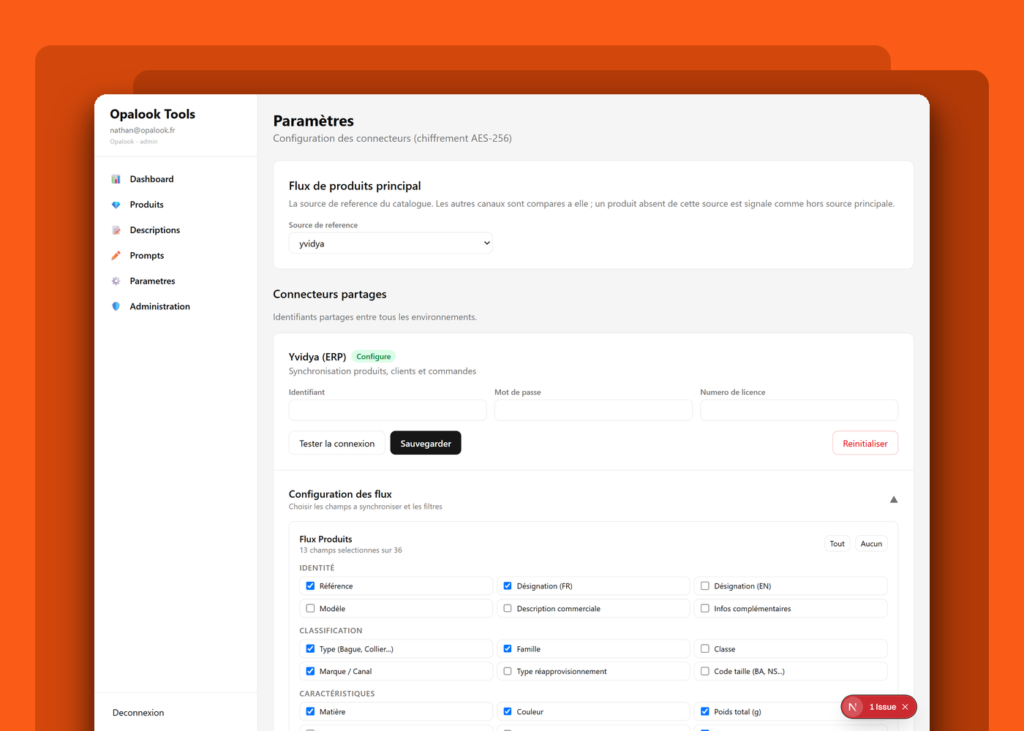
Task: Uncheck the Référence checkbox
Action: (310, 586)
